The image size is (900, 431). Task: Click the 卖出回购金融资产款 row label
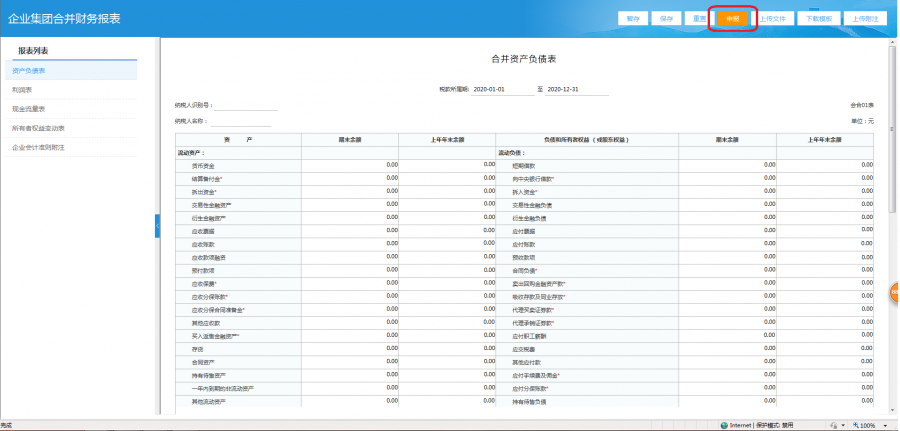point(538,284)
